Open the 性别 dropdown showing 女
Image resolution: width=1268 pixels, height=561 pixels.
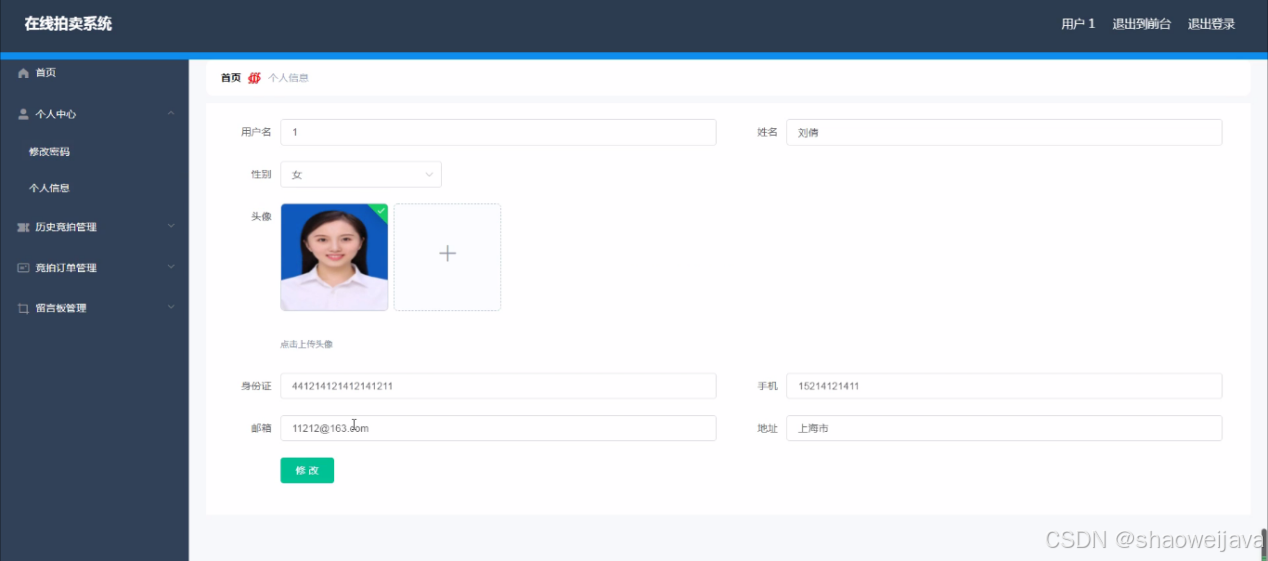click(x=361, y=174)
